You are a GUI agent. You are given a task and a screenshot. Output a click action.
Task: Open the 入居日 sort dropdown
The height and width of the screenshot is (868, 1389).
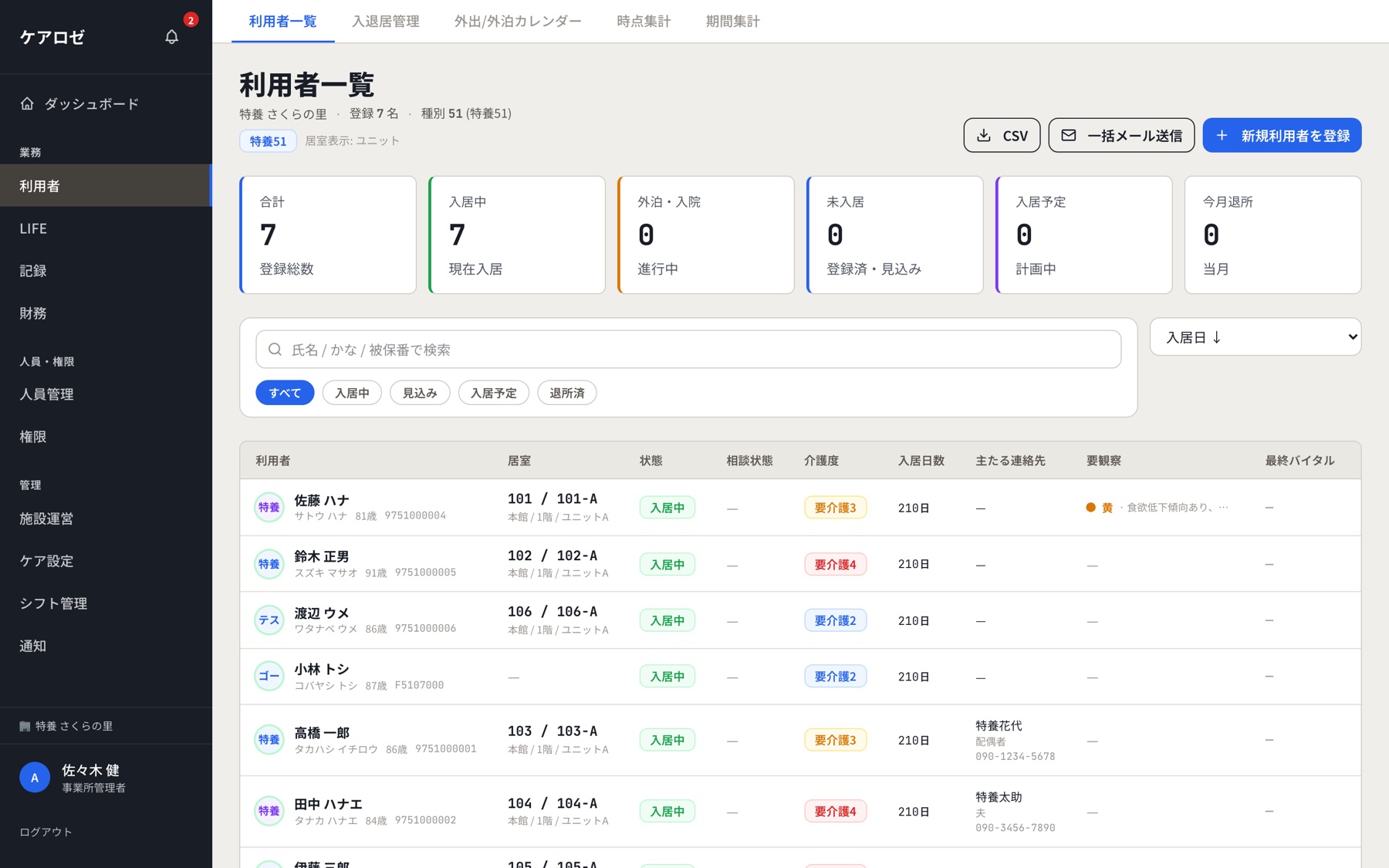pos(1256,337)
